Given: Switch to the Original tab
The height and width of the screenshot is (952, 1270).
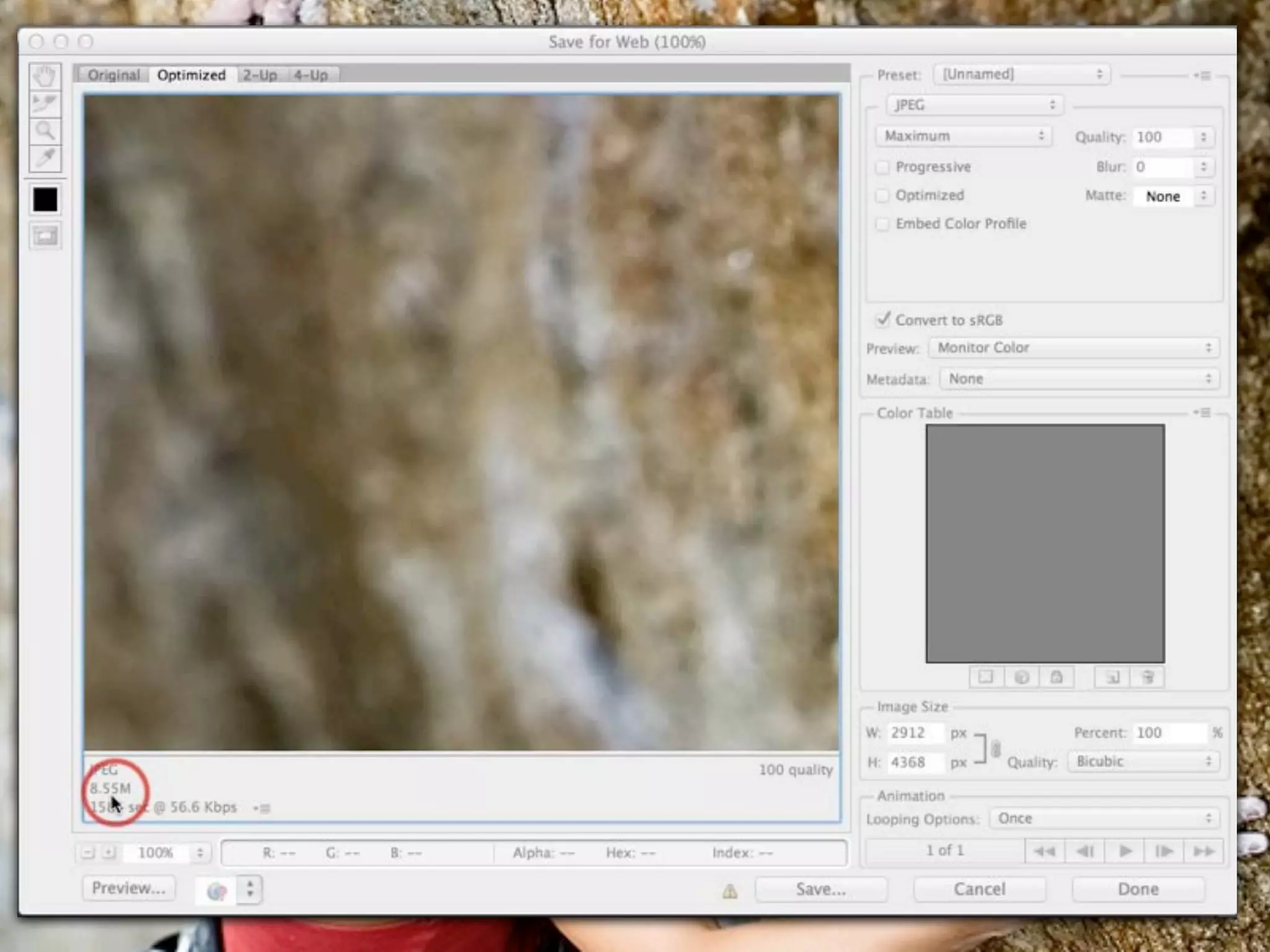Looking at the screenshot, I should coord(113,75).
